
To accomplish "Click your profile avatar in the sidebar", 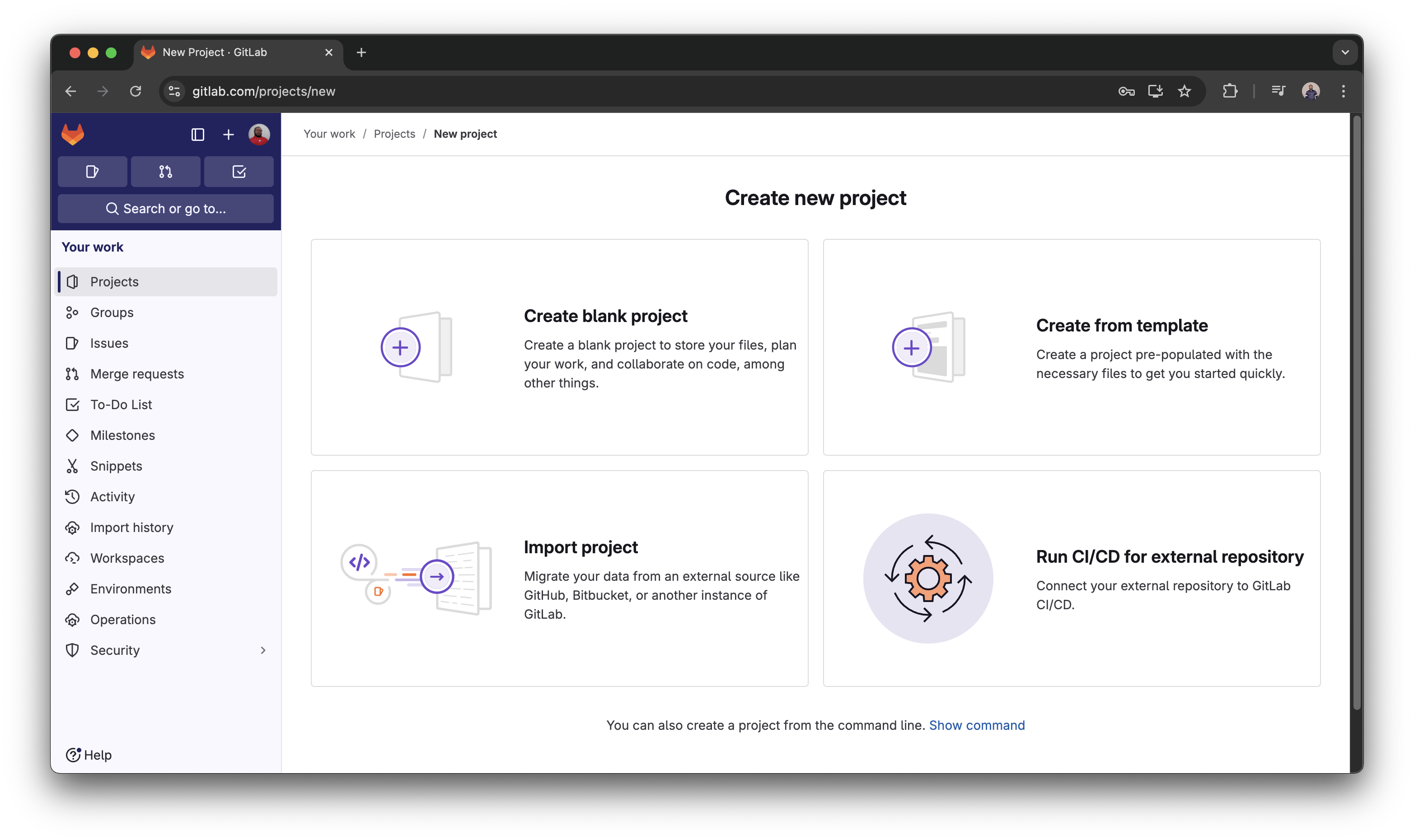I will pos(259,134).
